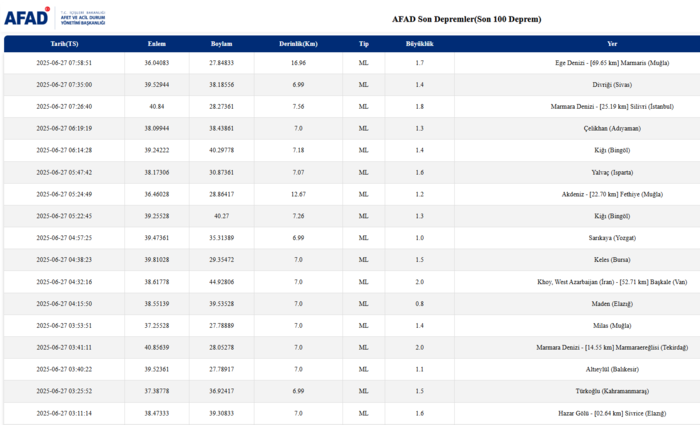
Task: Click magnitude value 1.1
Action: 420,370
